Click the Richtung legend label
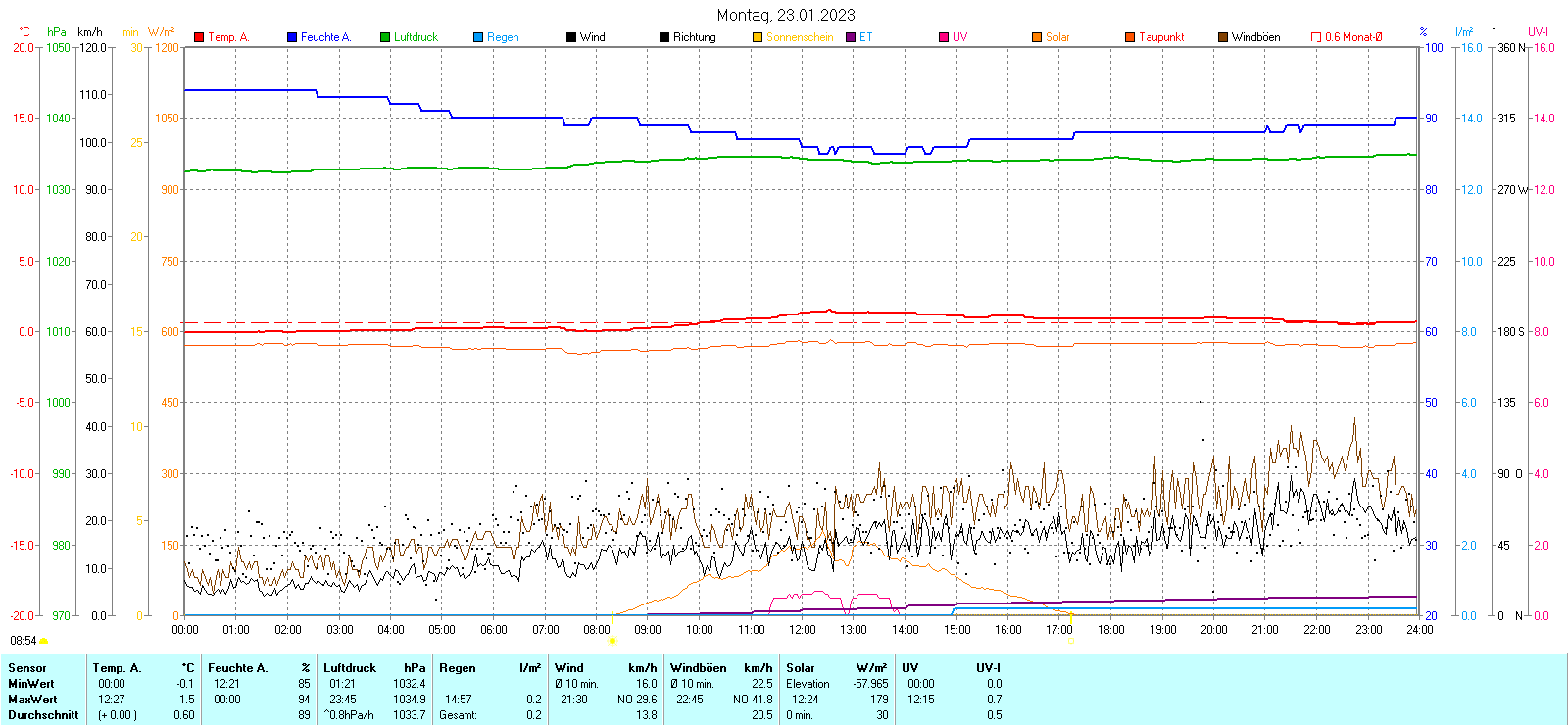The height and width of the screenshot is (725, 1568). click(694, 37)
